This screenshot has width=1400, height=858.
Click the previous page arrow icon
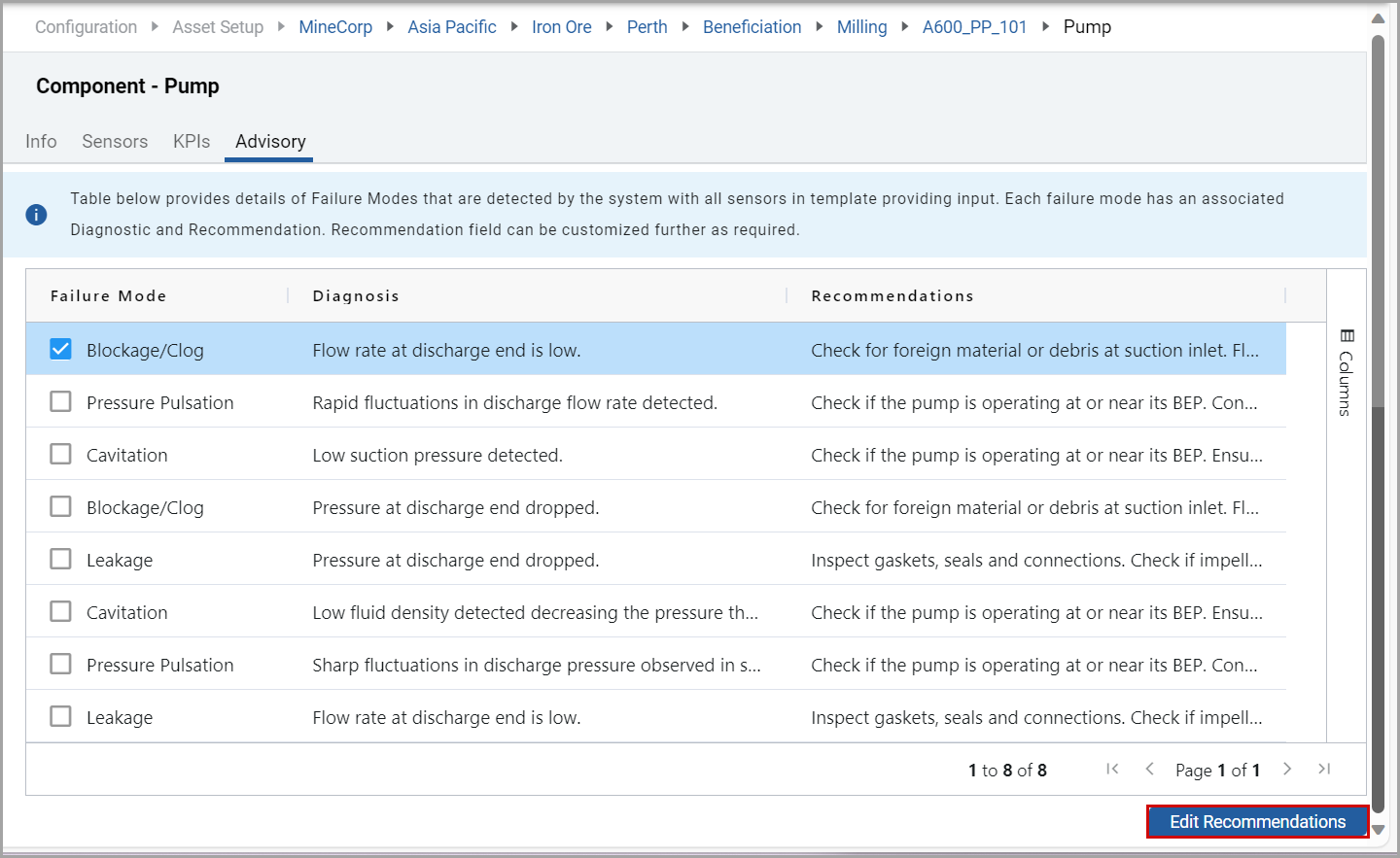1151,769
